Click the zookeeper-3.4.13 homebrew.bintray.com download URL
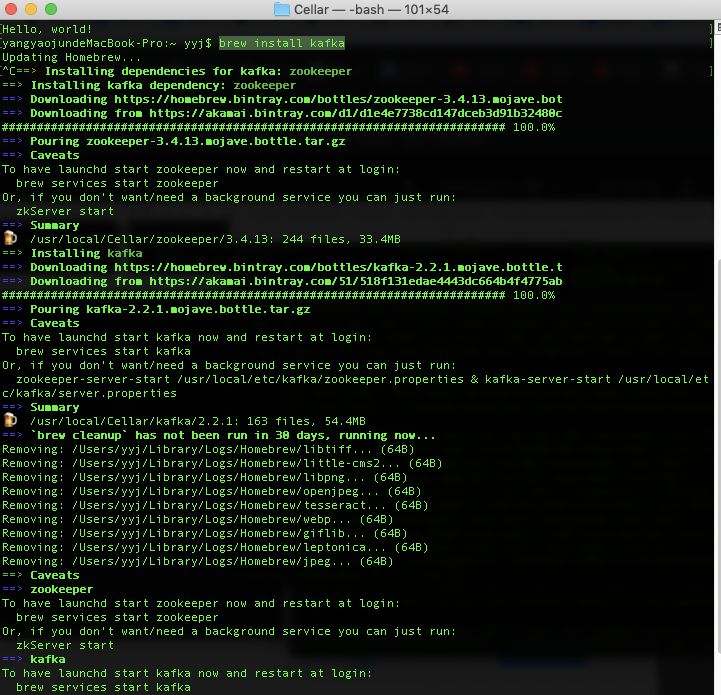721x695 pixels. 338,99
